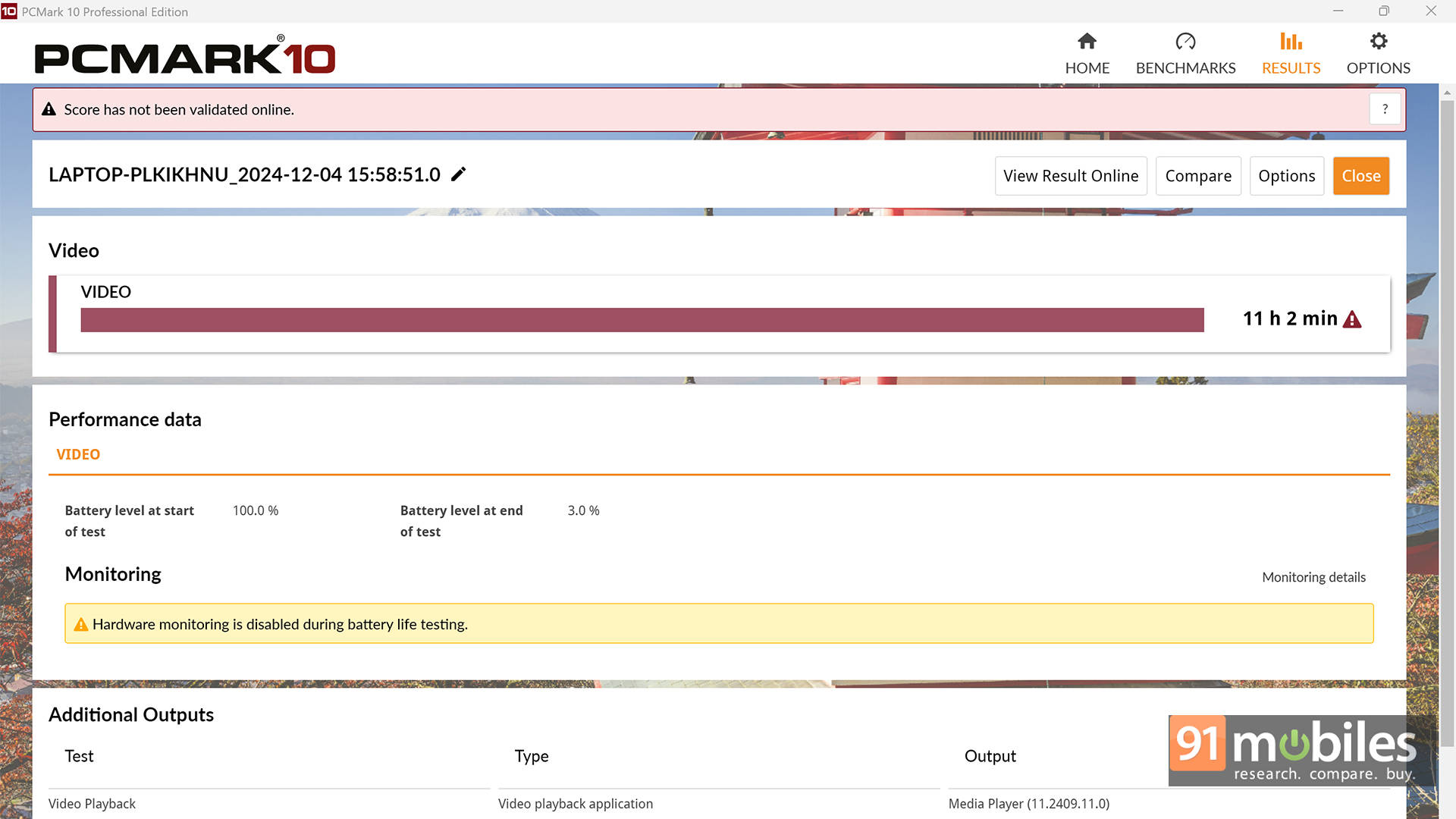Click the yellow hardware monitoring warning icon
Viewport: 1456px width, 819px height.
point(81,624)
